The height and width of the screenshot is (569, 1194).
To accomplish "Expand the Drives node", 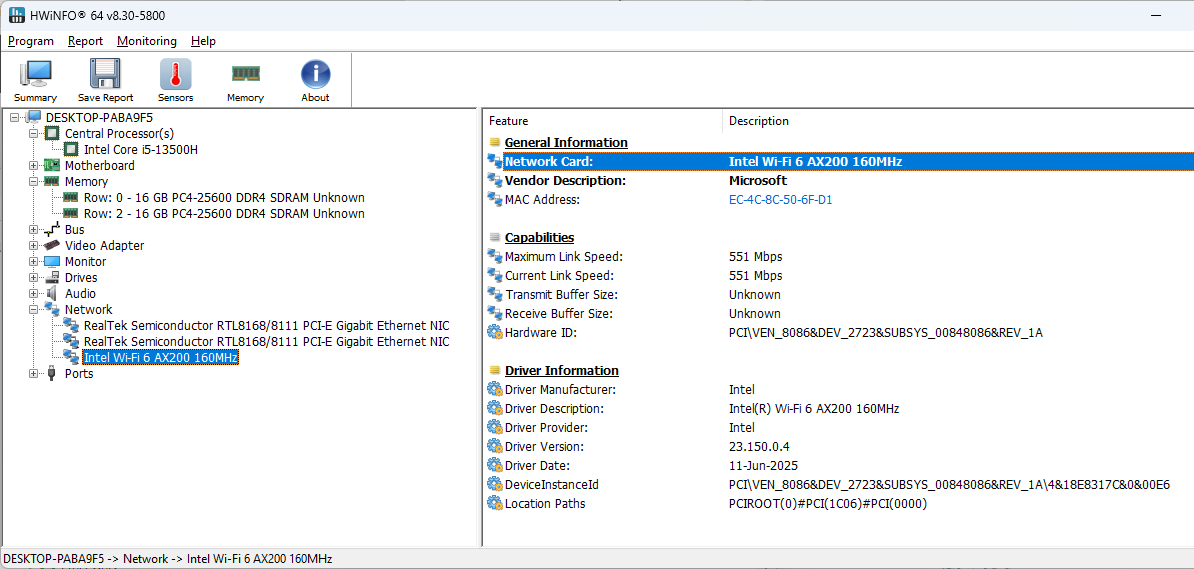I will click(x=34, y=277).
